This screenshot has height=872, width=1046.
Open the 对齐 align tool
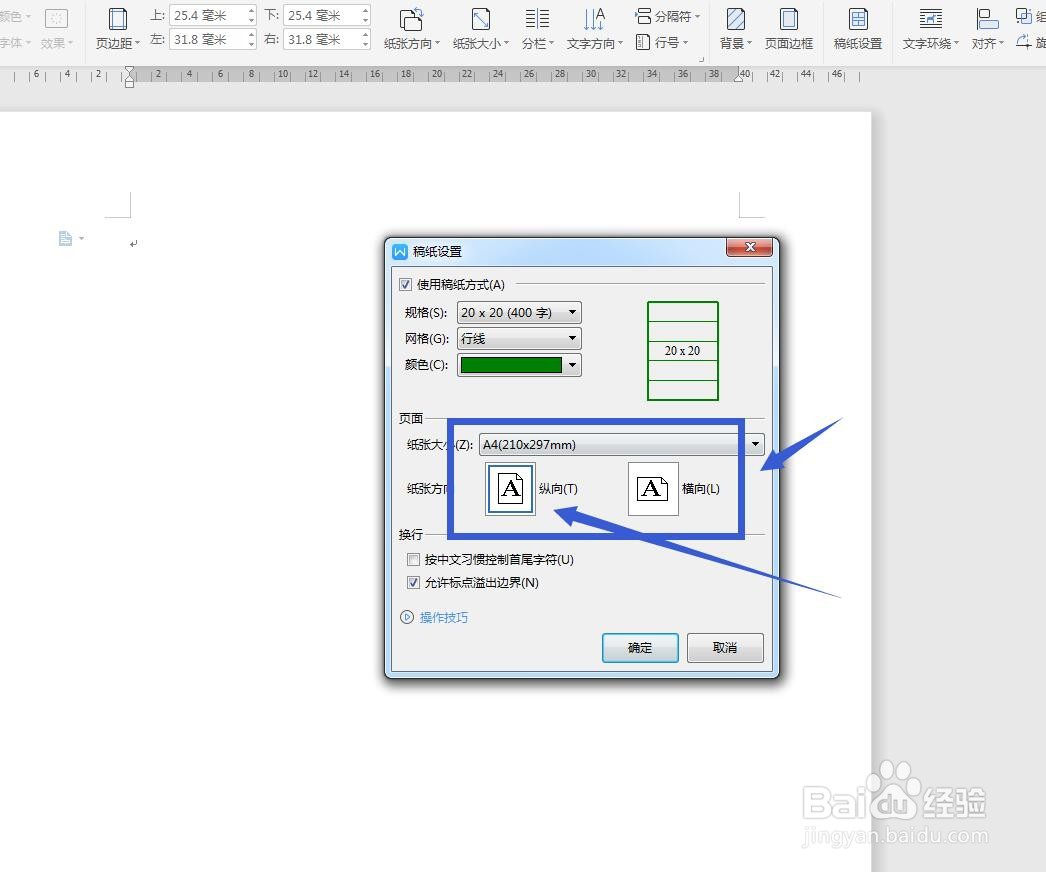click(x=987, y=29)
